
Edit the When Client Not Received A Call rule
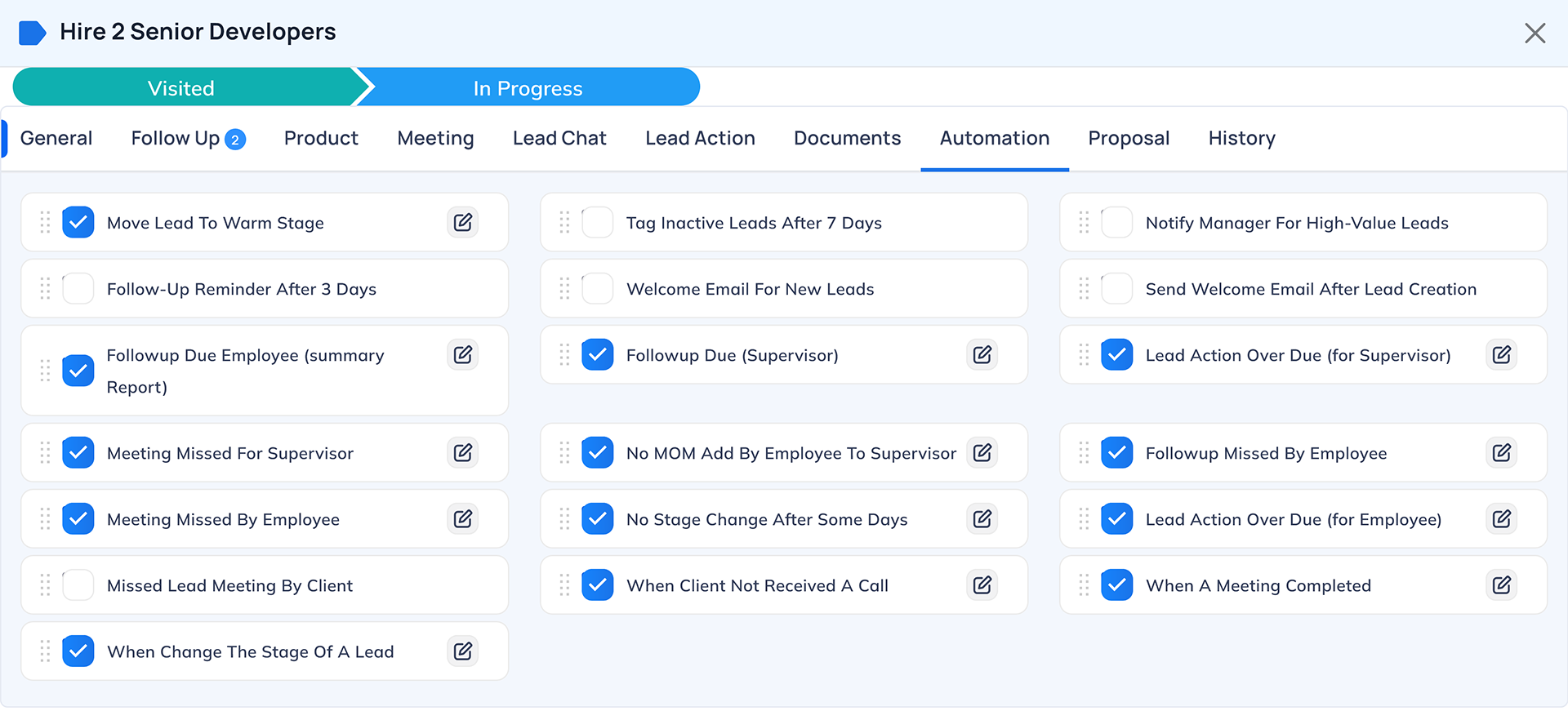[982, 584]
